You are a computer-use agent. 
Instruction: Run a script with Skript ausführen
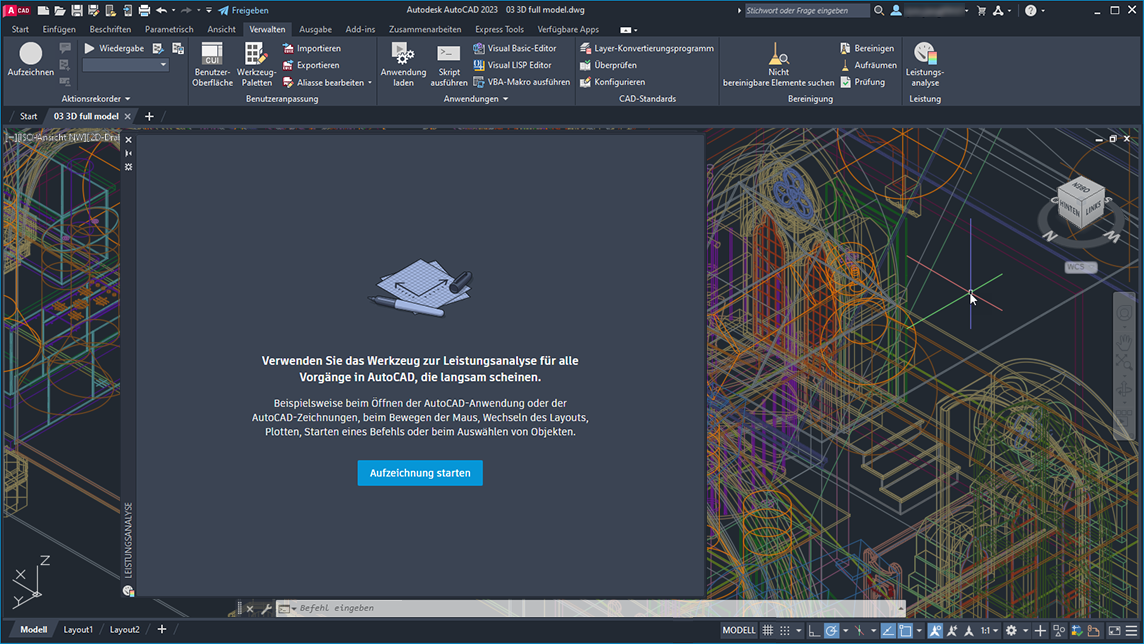coord(449,64)
